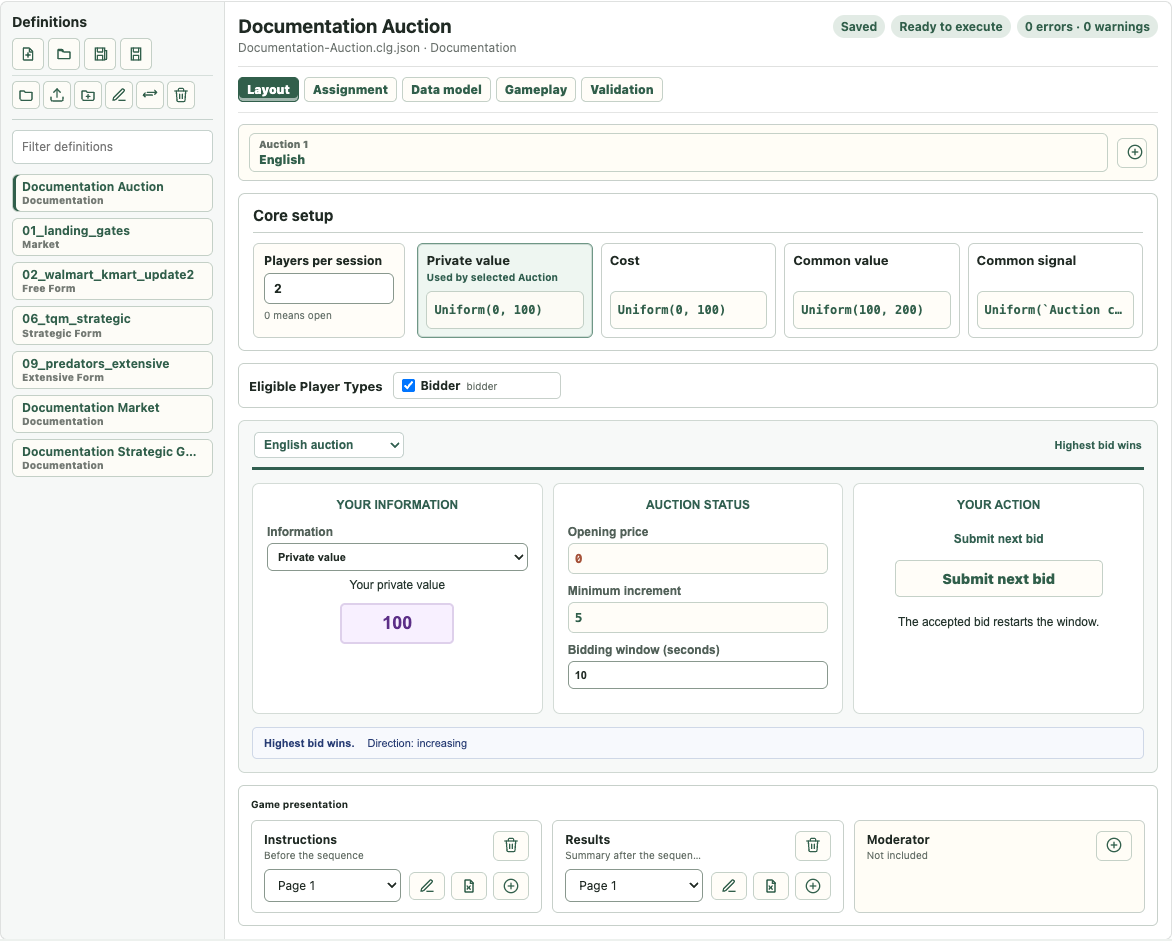Click the new file icon under Definitions

28,54
